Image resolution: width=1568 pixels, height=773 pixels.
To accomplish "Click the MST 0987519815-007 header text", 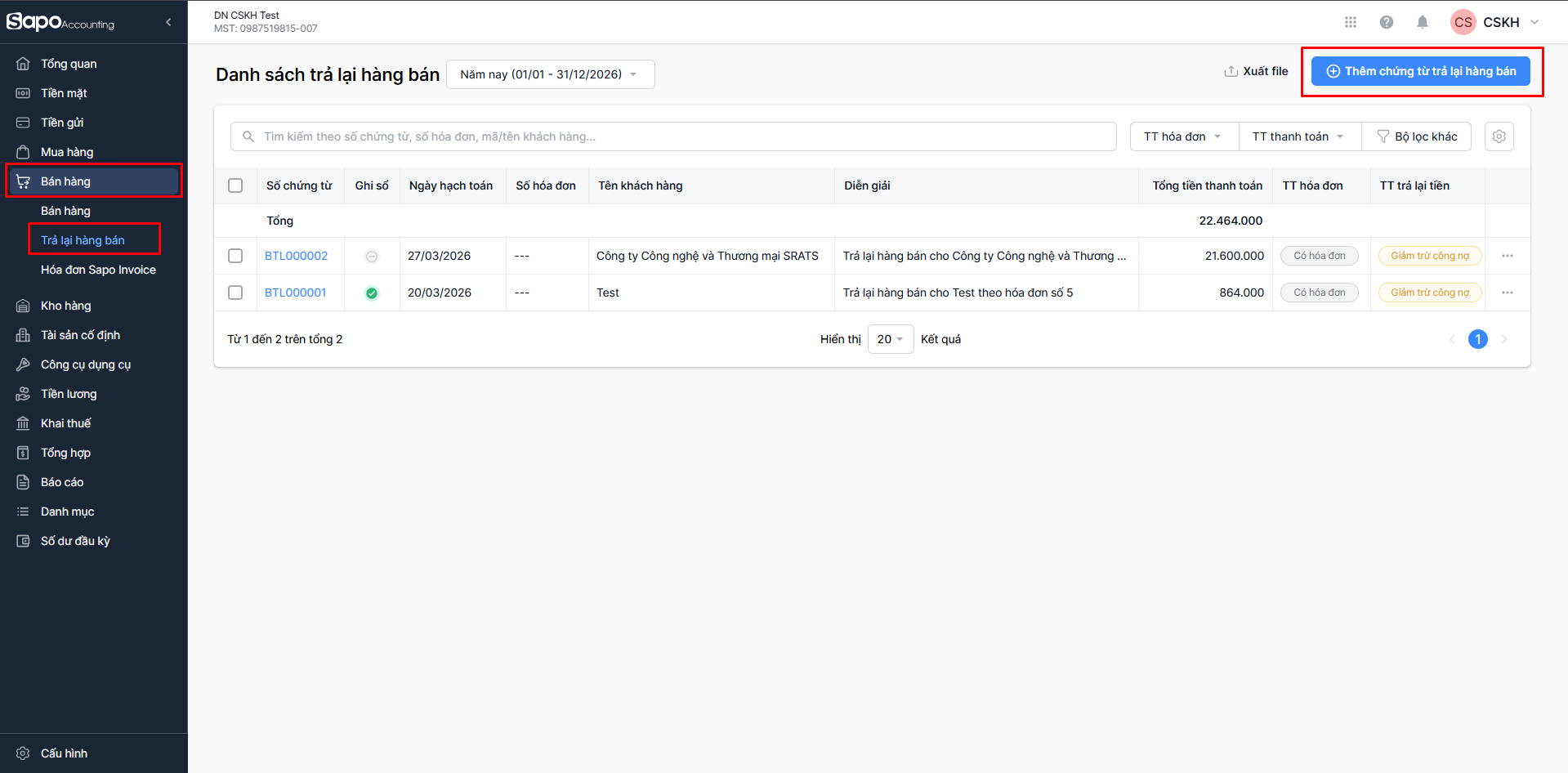I will pyautogui.click(x=266, y=29).
